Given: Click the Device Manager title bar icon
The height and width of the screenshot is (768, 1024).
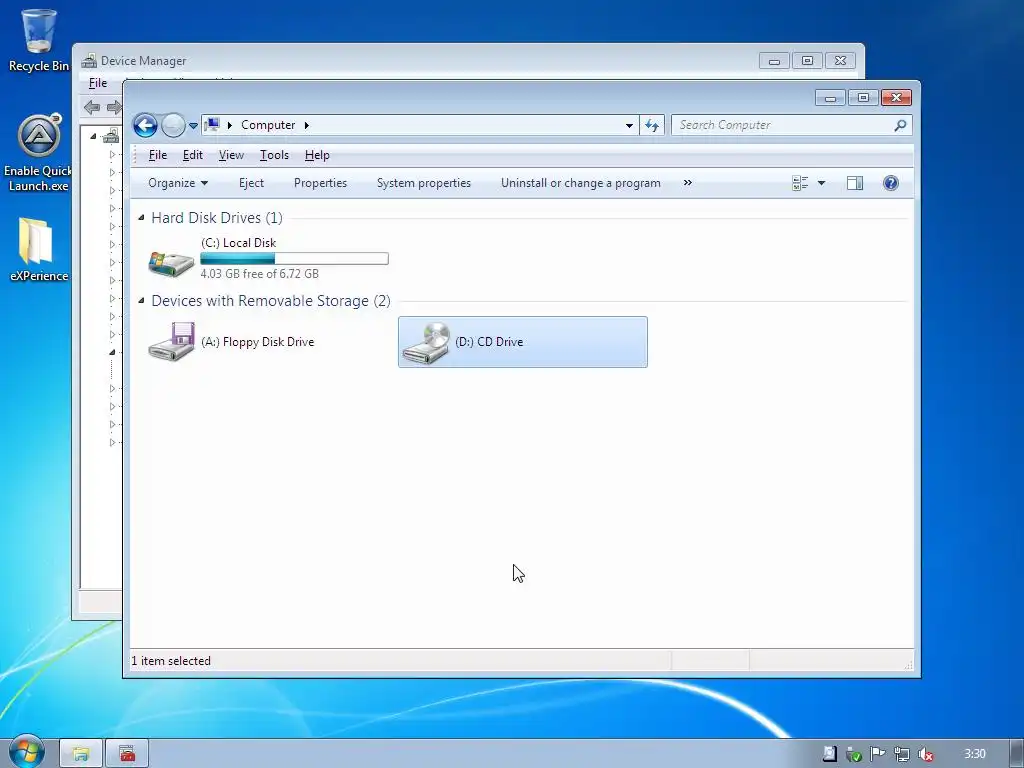Looking at the screenshot, I should (89, 61).
